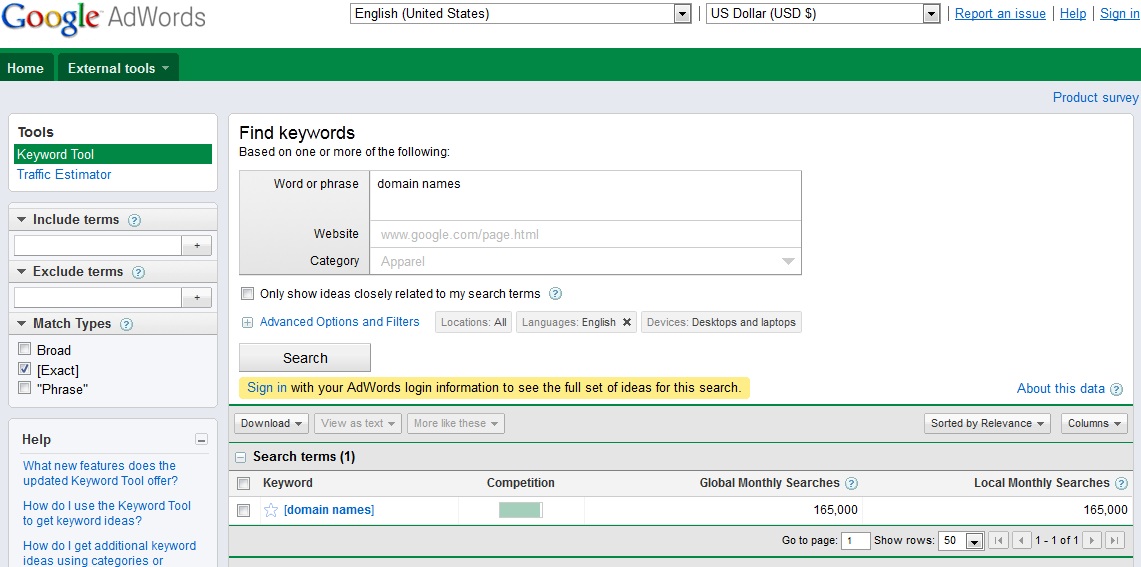
Task: Click Devices: Desktops and laptops chip
Action: coord(721,322)
